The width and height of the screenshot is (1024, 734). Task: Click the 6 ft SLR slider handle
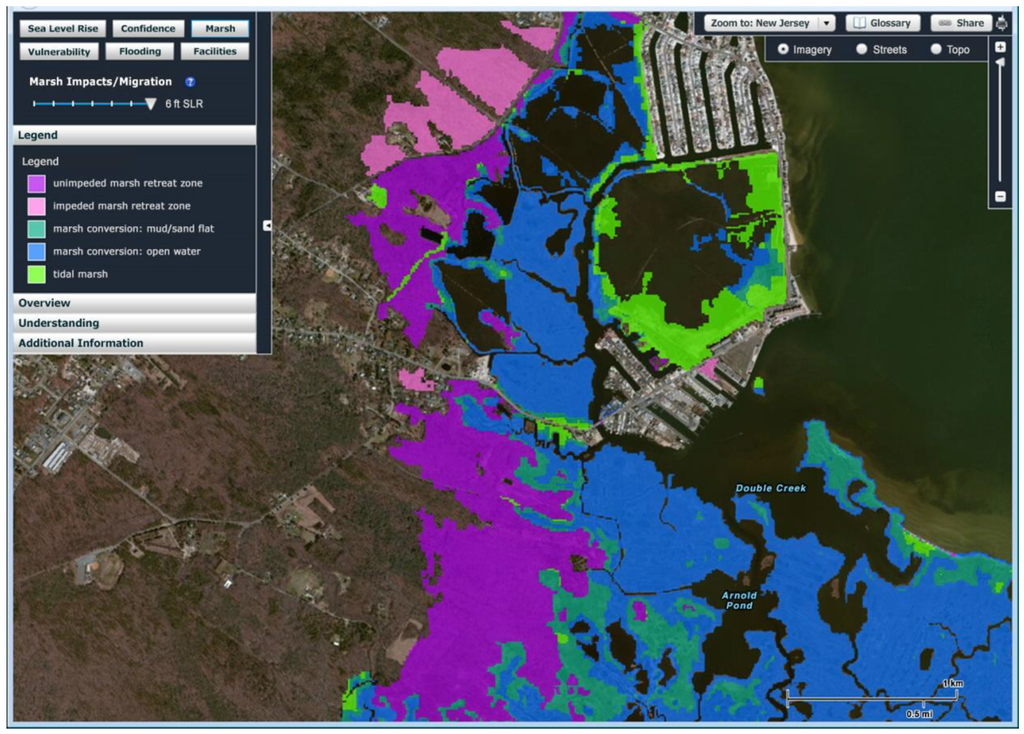[151, 103]
